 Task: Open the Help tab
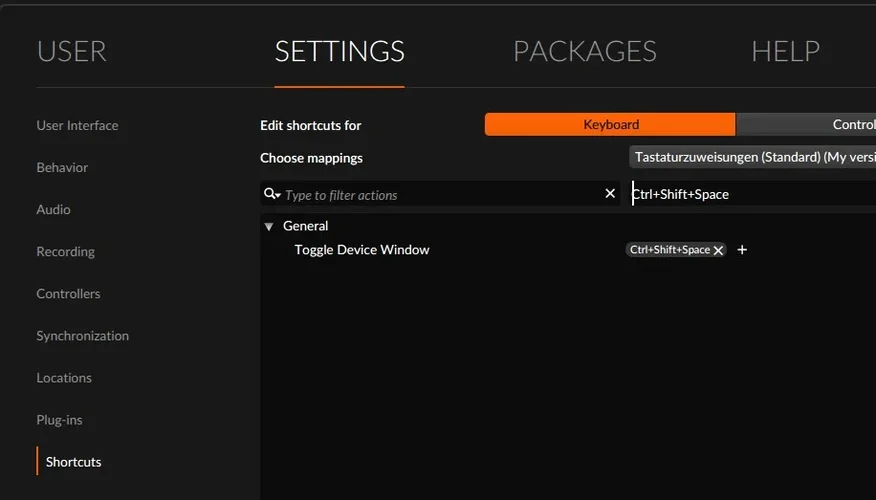pyautogui.click(x=785, y=51)
